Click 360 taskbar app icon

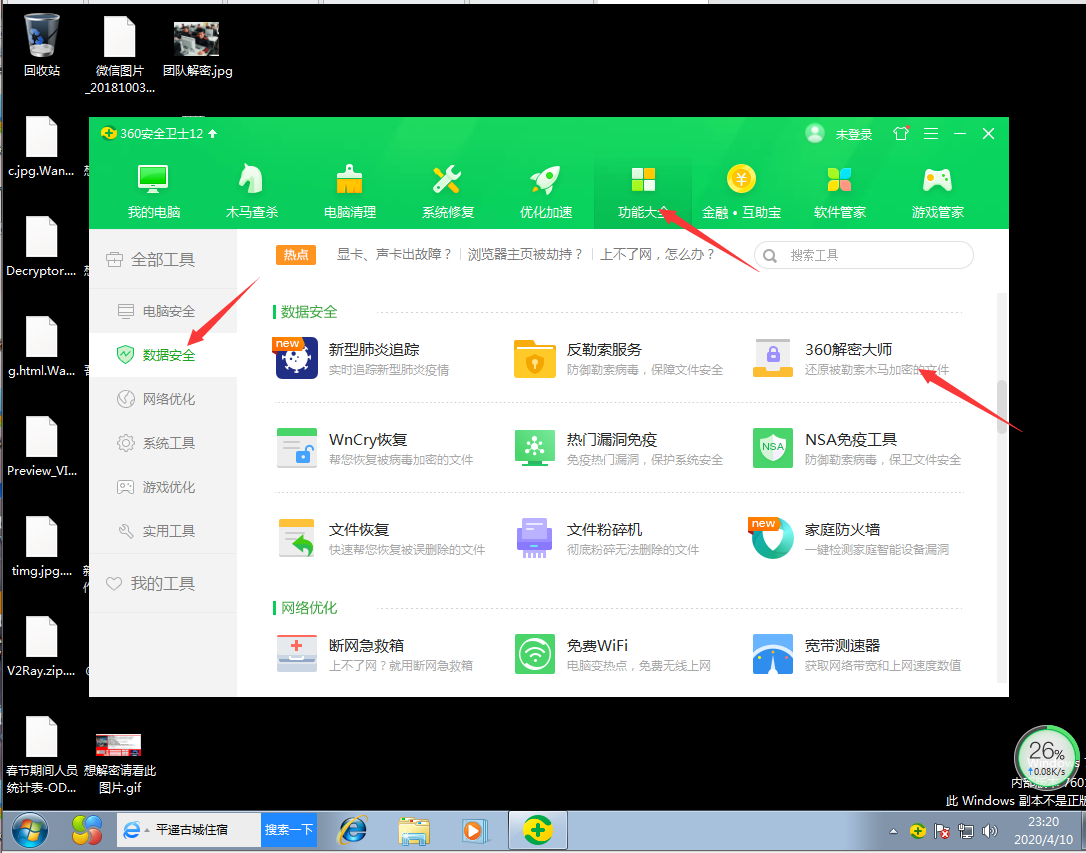[538, 829]
